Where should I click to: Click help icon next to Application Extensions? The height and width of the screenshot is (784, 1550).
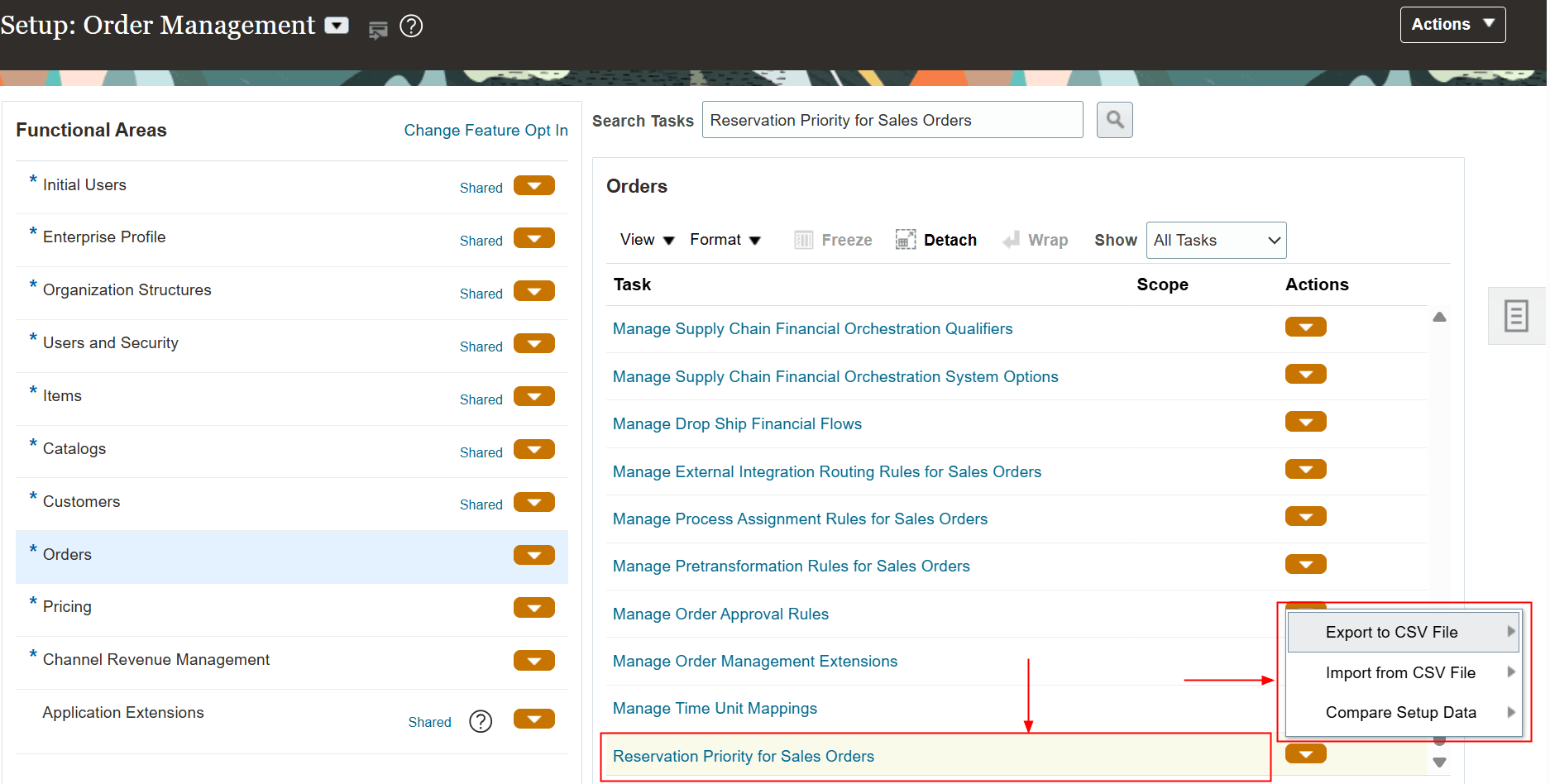pos(481,721)
